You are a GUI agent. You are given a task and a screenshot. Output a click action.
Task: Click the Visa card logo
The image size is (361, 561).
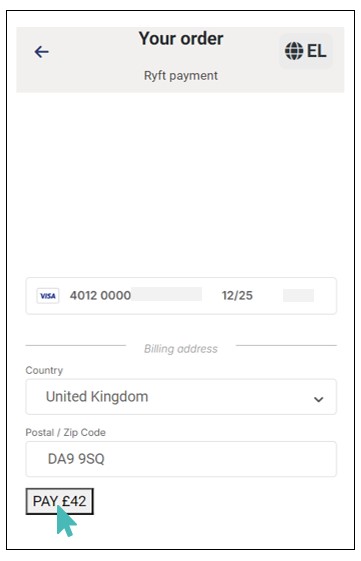pos(48,296)
